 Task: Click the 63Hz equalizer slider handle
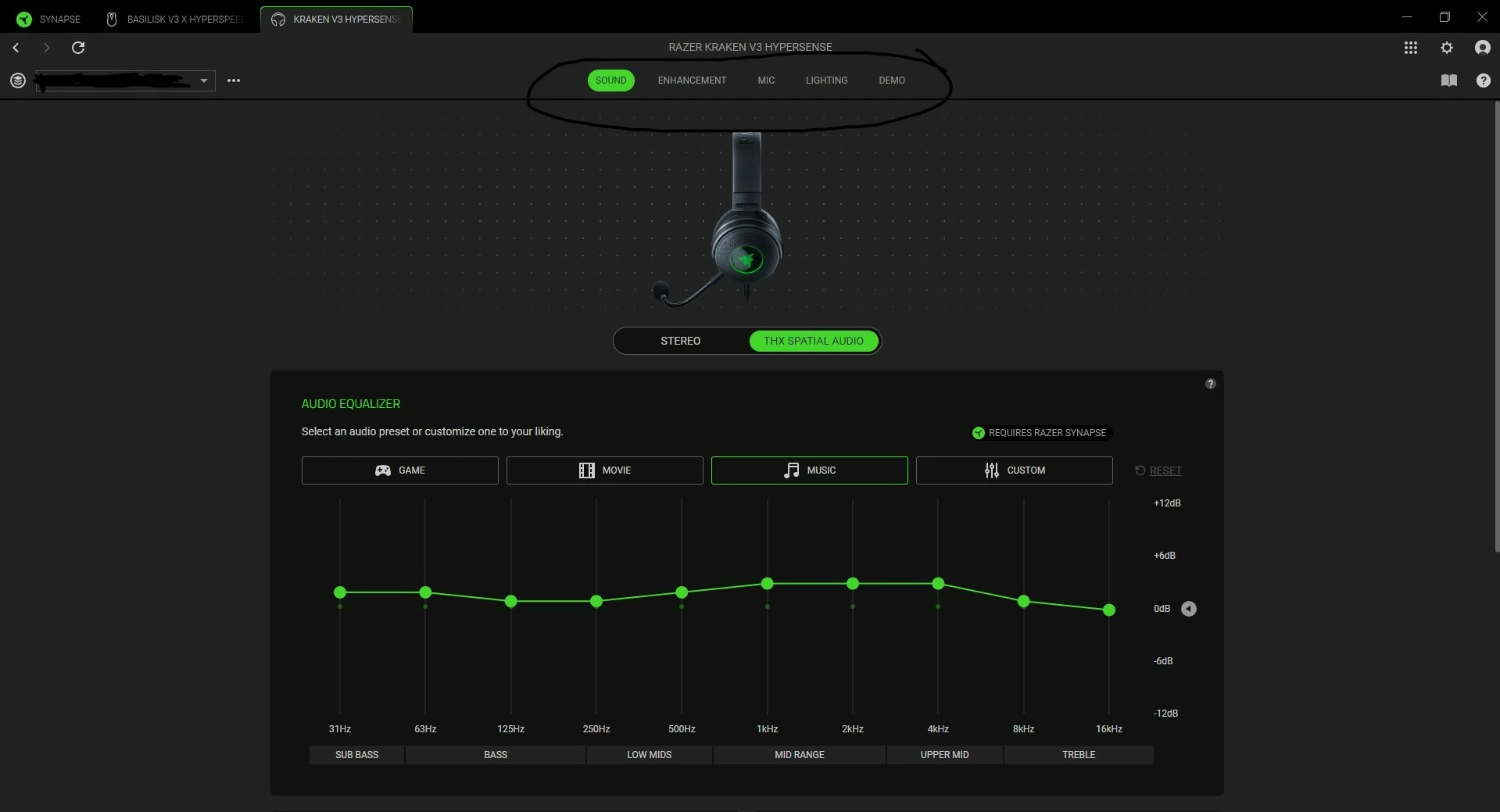click(x=425, y=592)
